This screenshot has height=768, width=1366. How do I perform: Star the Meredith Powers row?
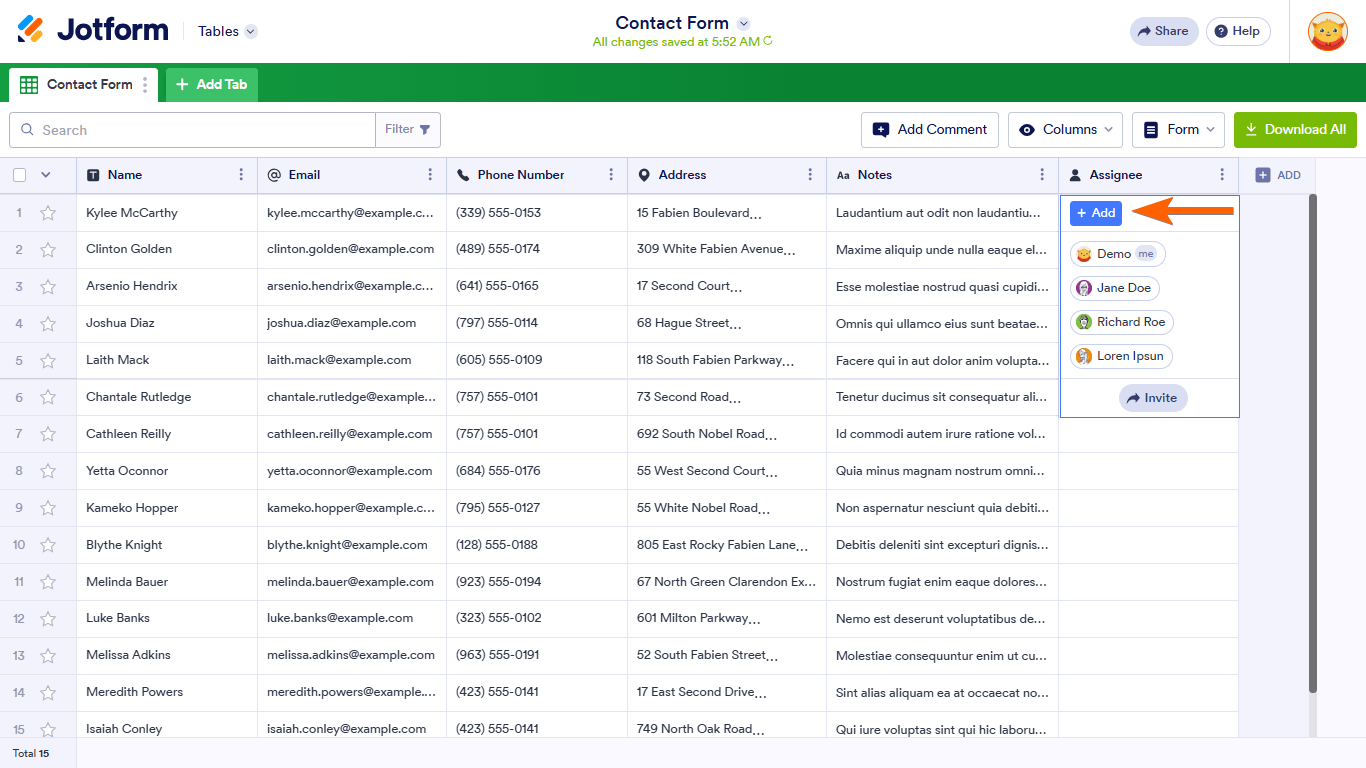point(48,694)
